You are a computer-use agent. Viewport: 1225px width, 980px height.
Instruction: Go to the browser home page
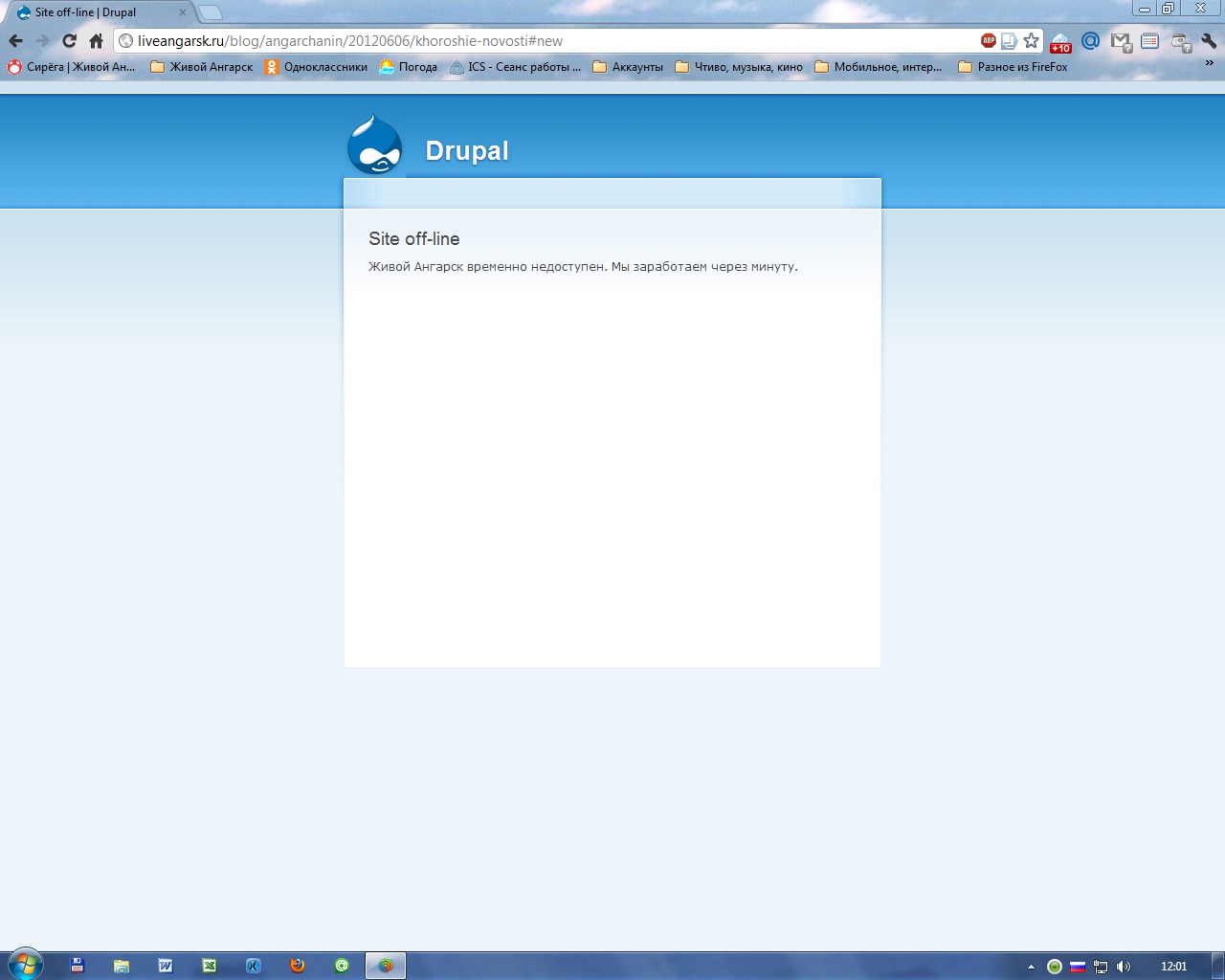(x=96, y=41)
